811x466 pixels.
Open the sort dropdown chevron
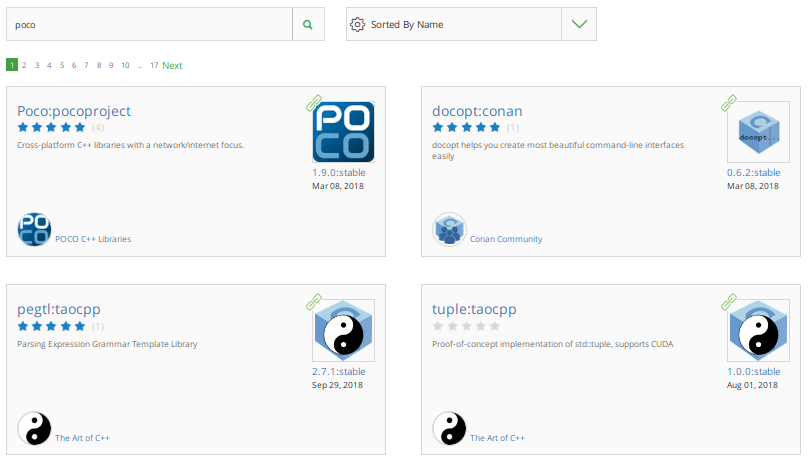pos(579,24)
